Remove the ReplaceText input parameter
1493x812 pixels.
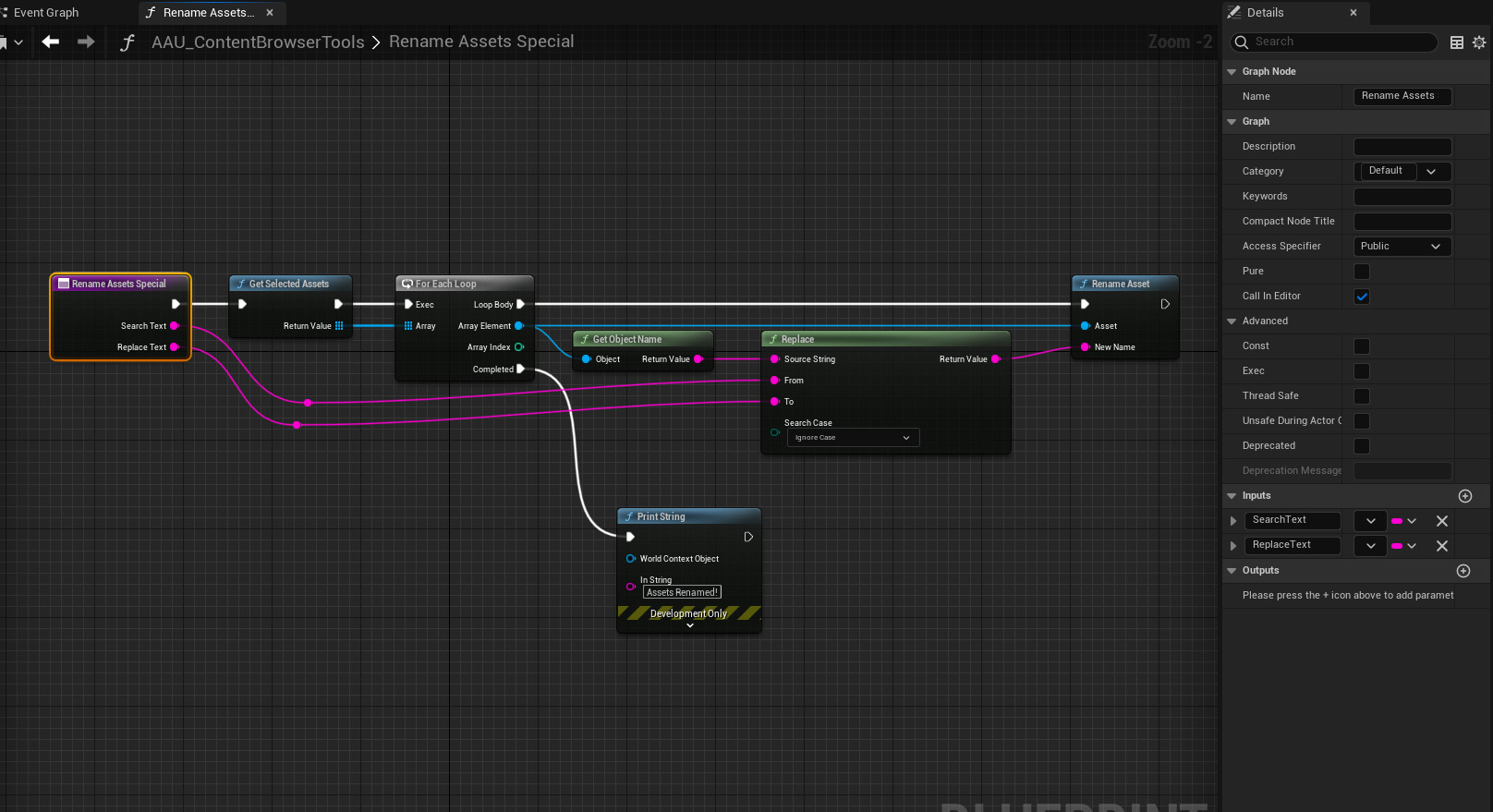point(1442,546)
